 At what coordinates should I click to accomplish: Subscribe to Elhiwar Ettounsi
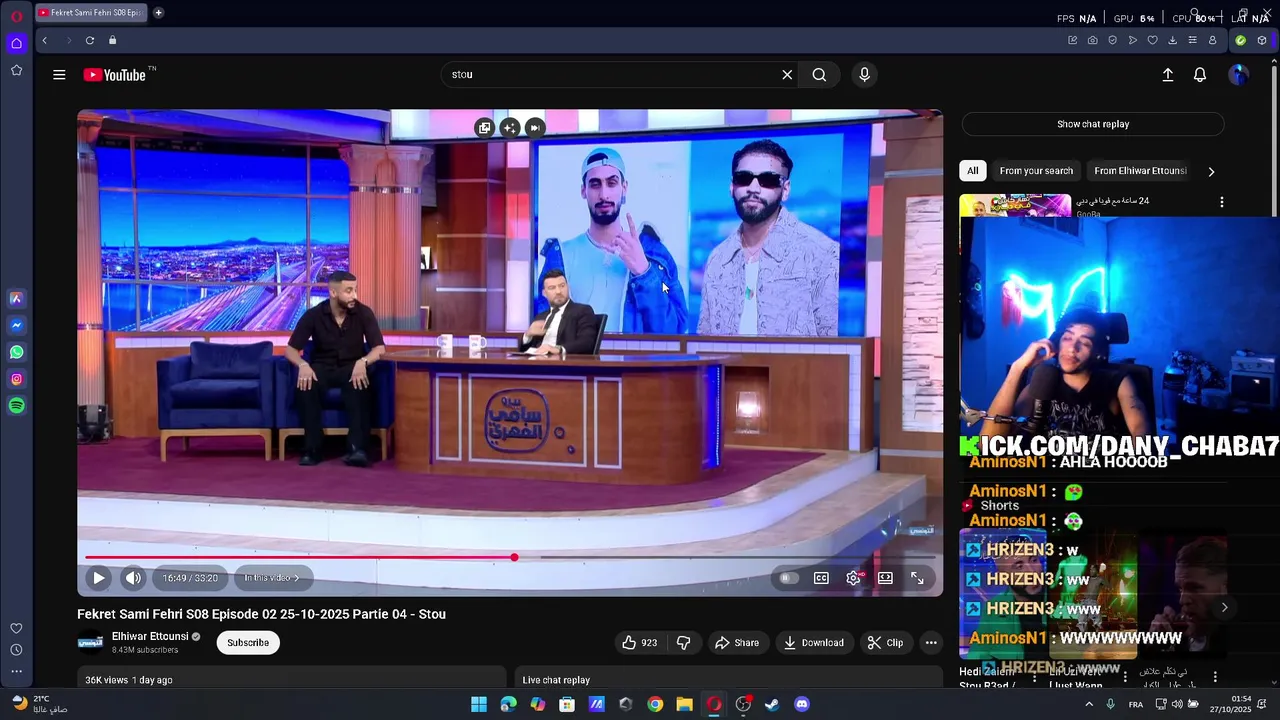click(x=248, y=643)
